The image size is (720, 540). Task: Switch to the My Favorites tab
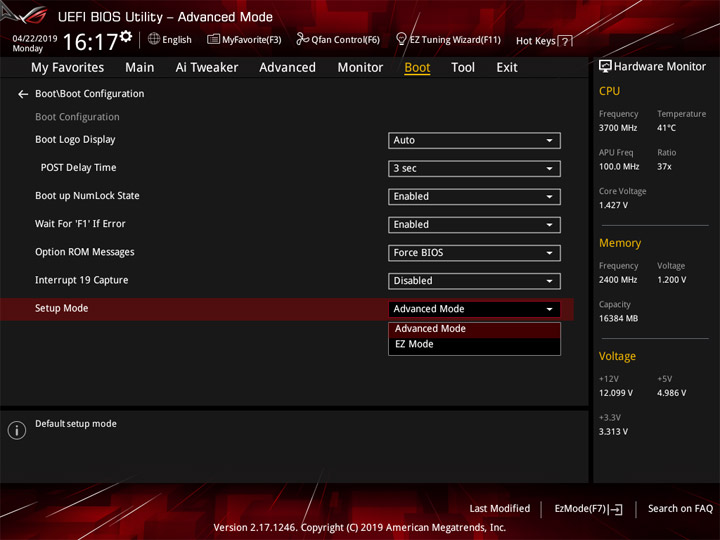coord(68,68)
